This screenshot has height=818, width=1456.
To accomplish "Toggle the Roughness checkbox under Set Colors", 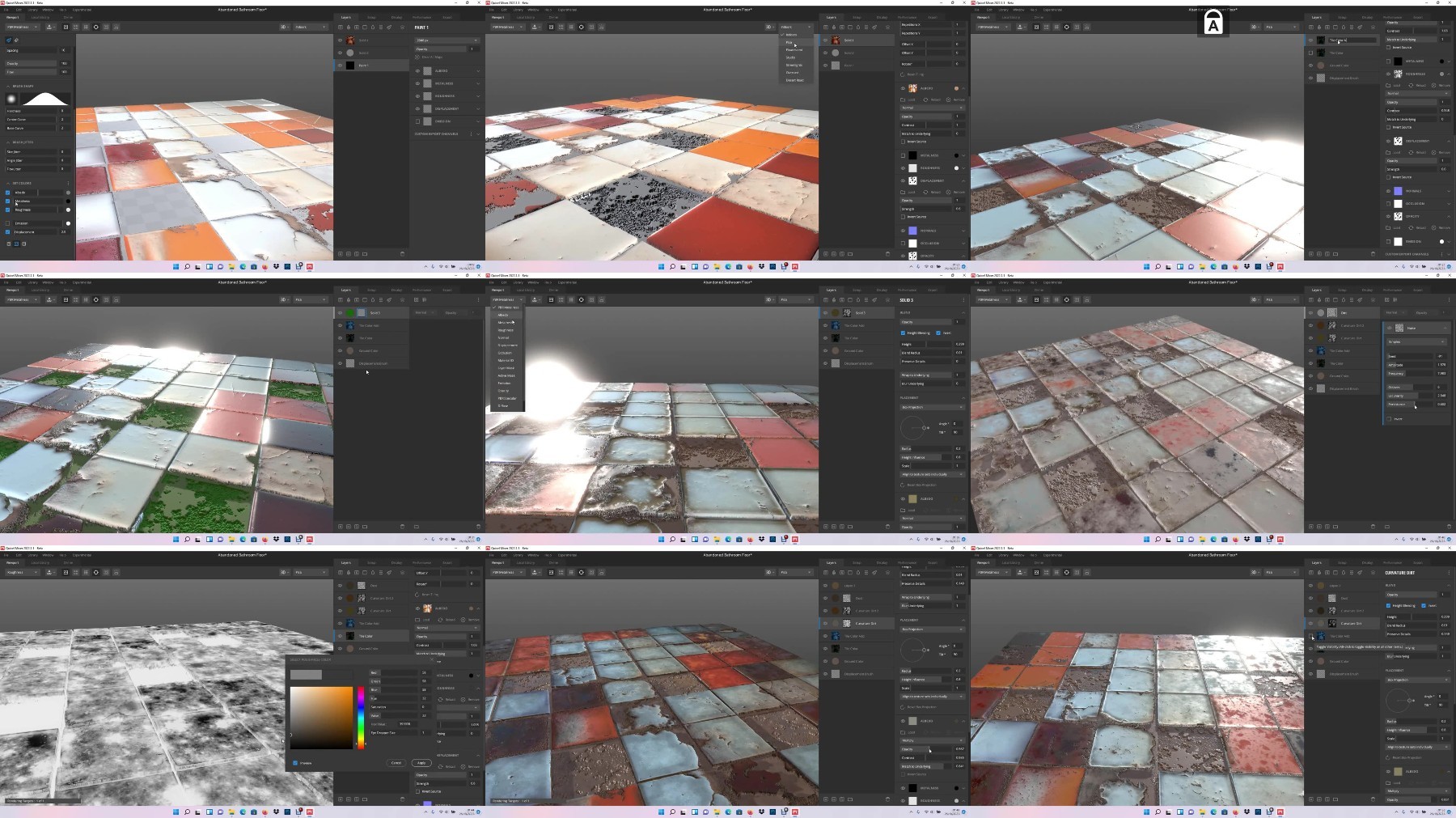I will click(x=7, y=210).
